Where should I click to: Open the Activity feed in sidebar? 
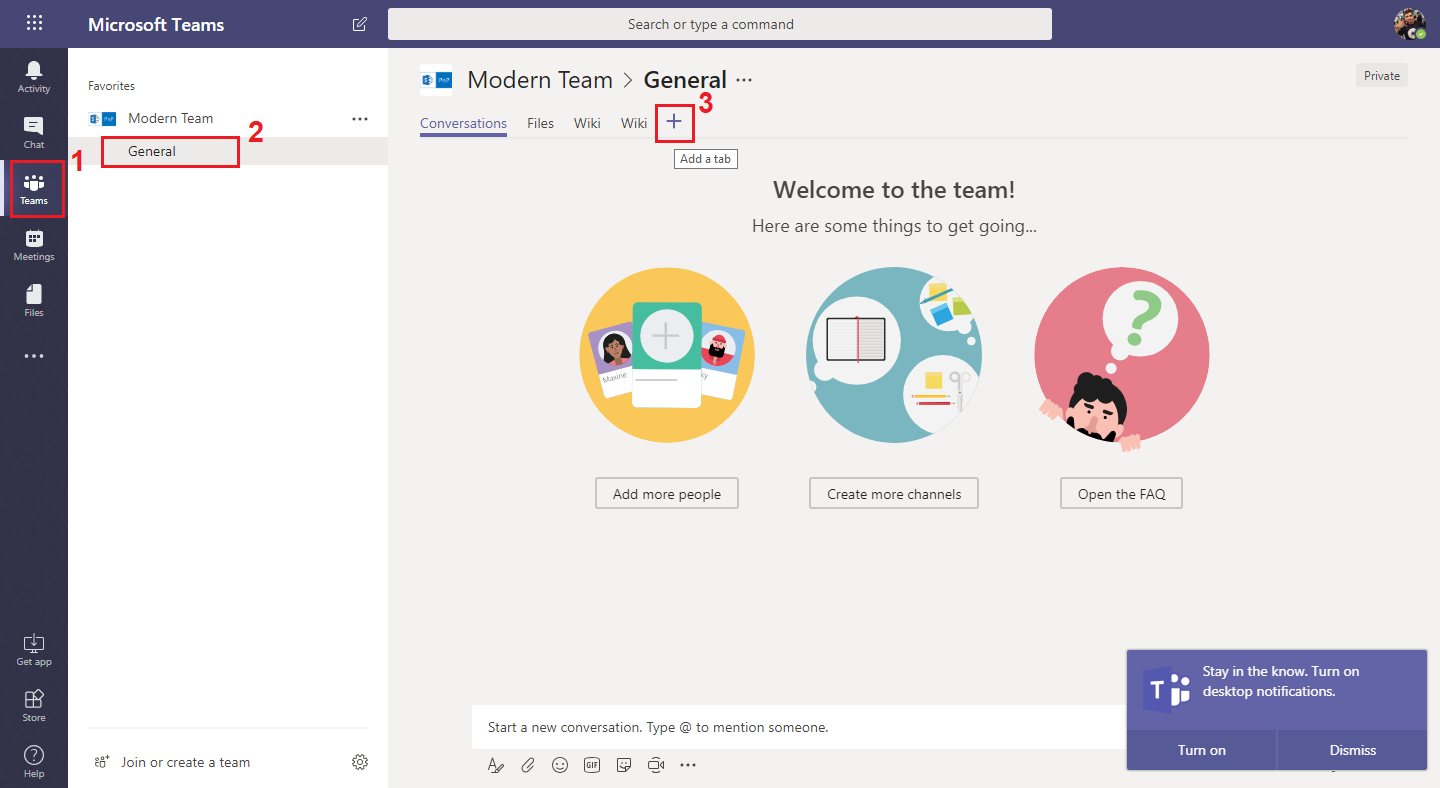tap(34, 76)
